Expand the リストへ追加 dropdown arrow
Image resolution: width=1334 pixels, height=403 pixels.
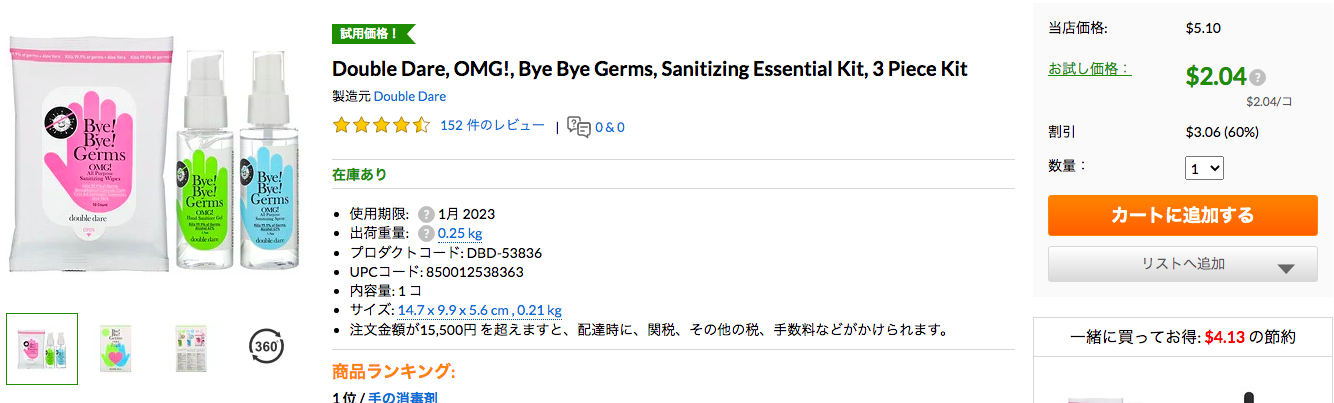(1286, 268)
